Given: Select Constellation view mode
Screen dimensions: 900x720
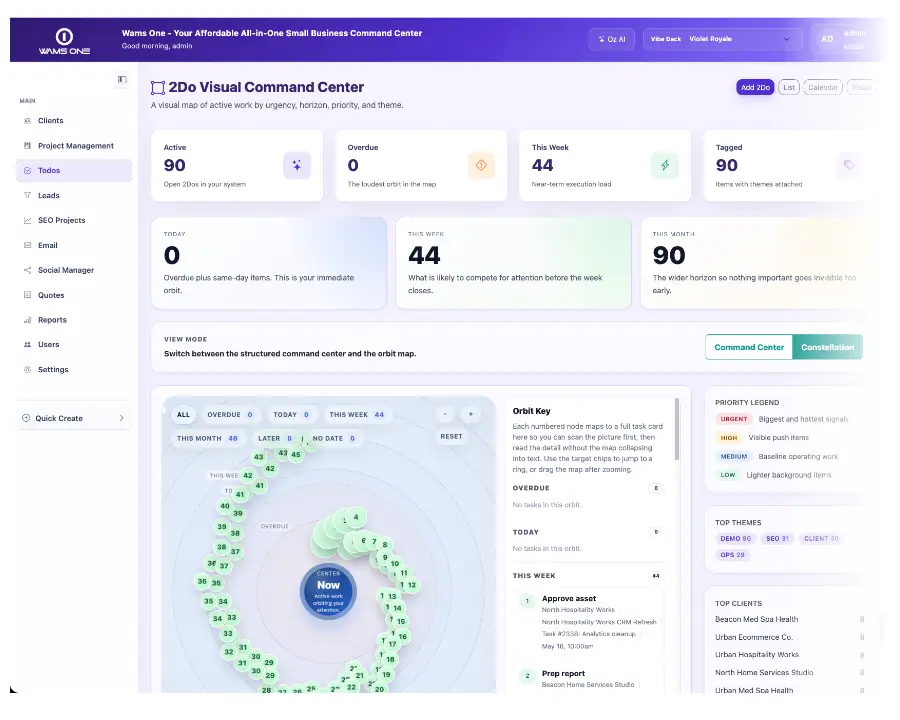Looking at the screenshot, I should point(828,347).
